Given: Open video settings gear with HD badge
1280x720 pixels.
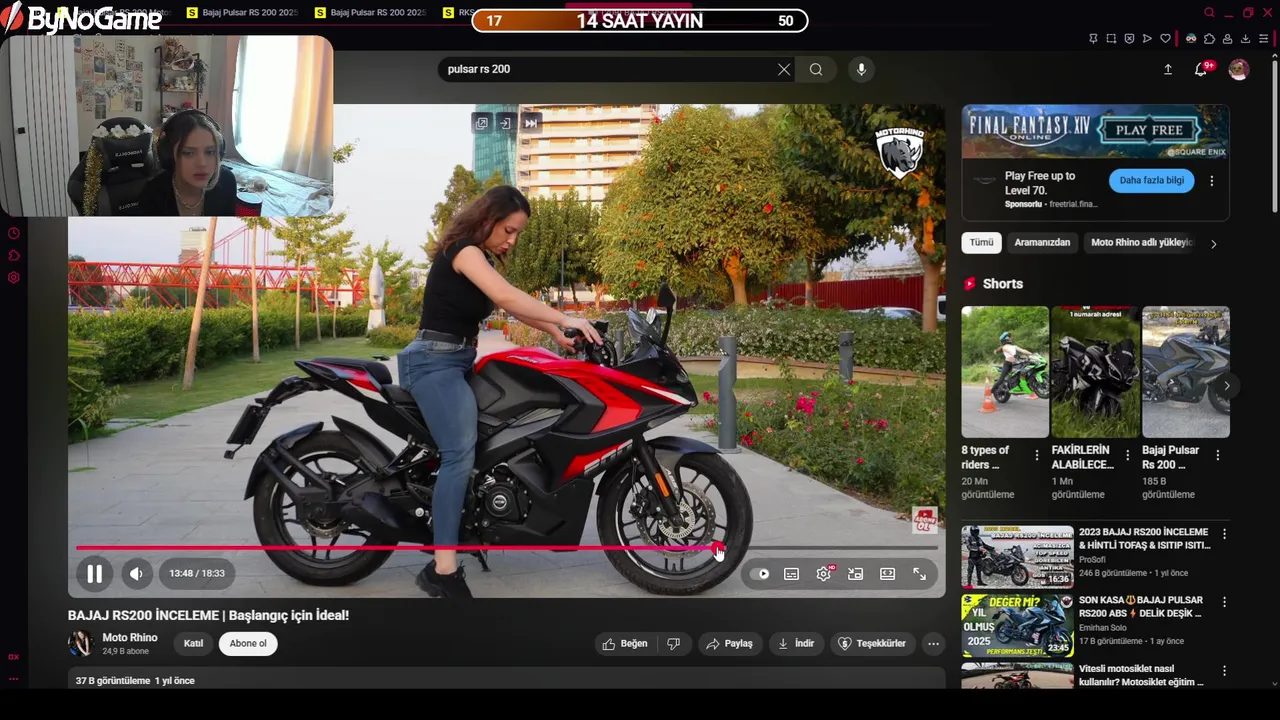Looking at the screenshot, I should [824, 573].
